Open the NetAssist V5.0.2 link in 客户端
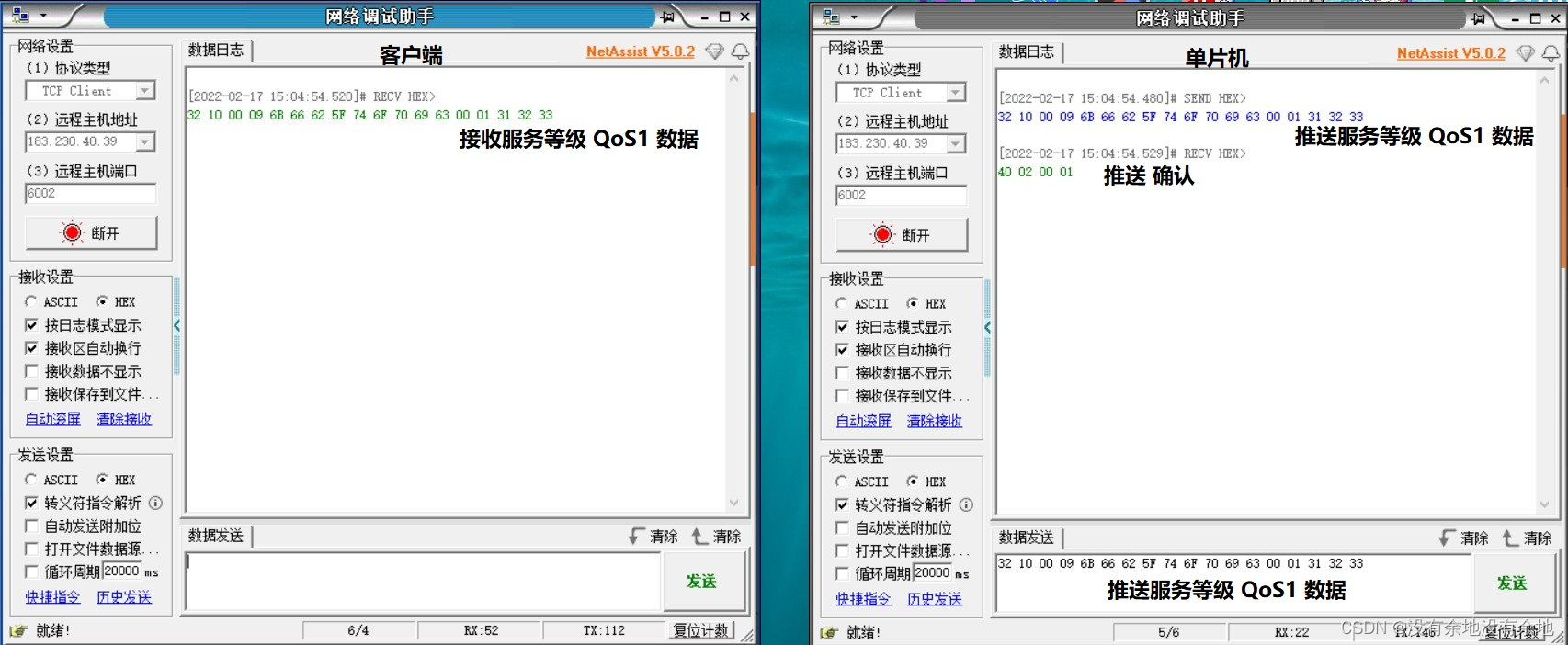The image size is (1568, 645). tap(641, 51)
